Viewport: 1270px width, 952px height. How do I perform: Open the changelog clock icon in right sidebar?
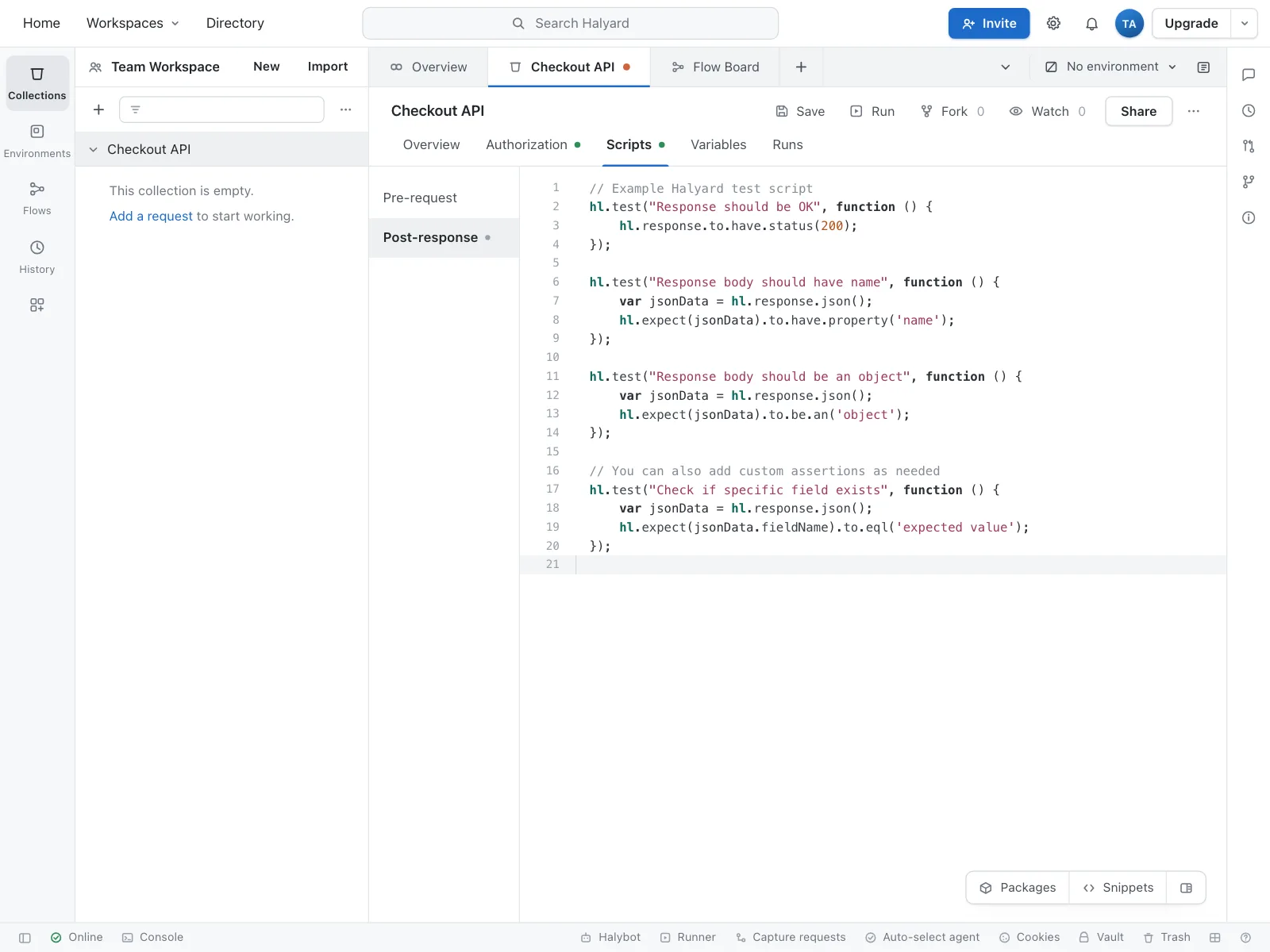[x=1249, y=110]
